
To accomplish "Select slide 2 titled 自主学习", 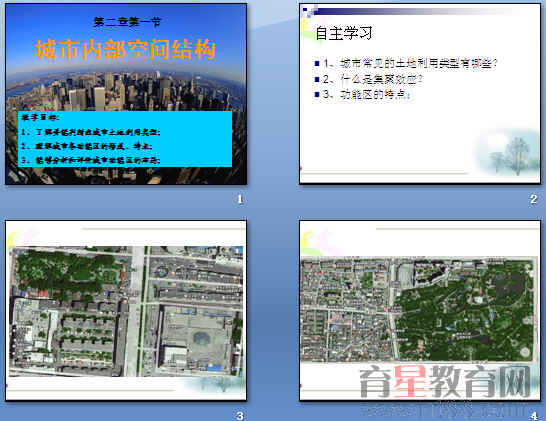I will [x=420, y=93].
